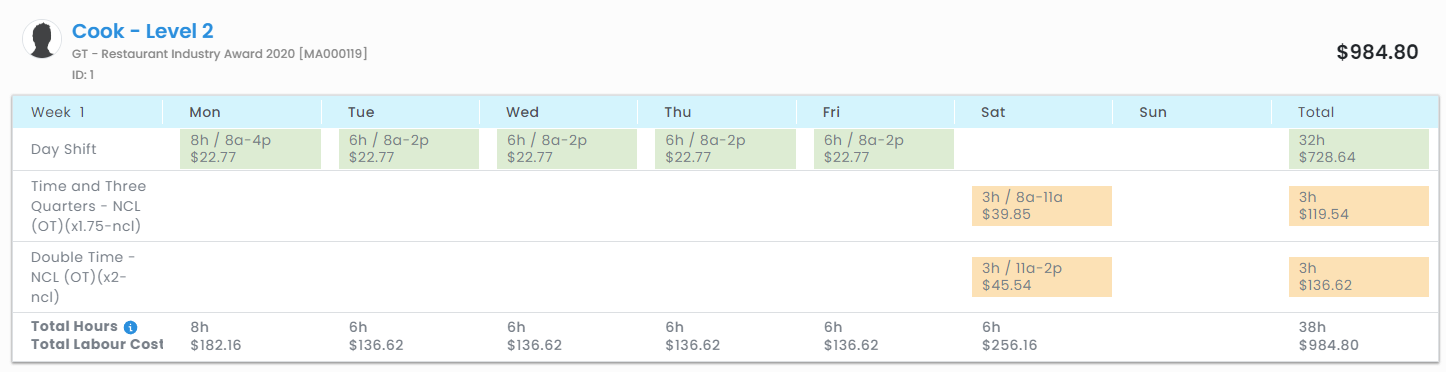The height and width of the screenshot is (372, 1446).
Task: Select Tuesday 6h / 8a-2p shift block
Action: click(x=410, y=149)
